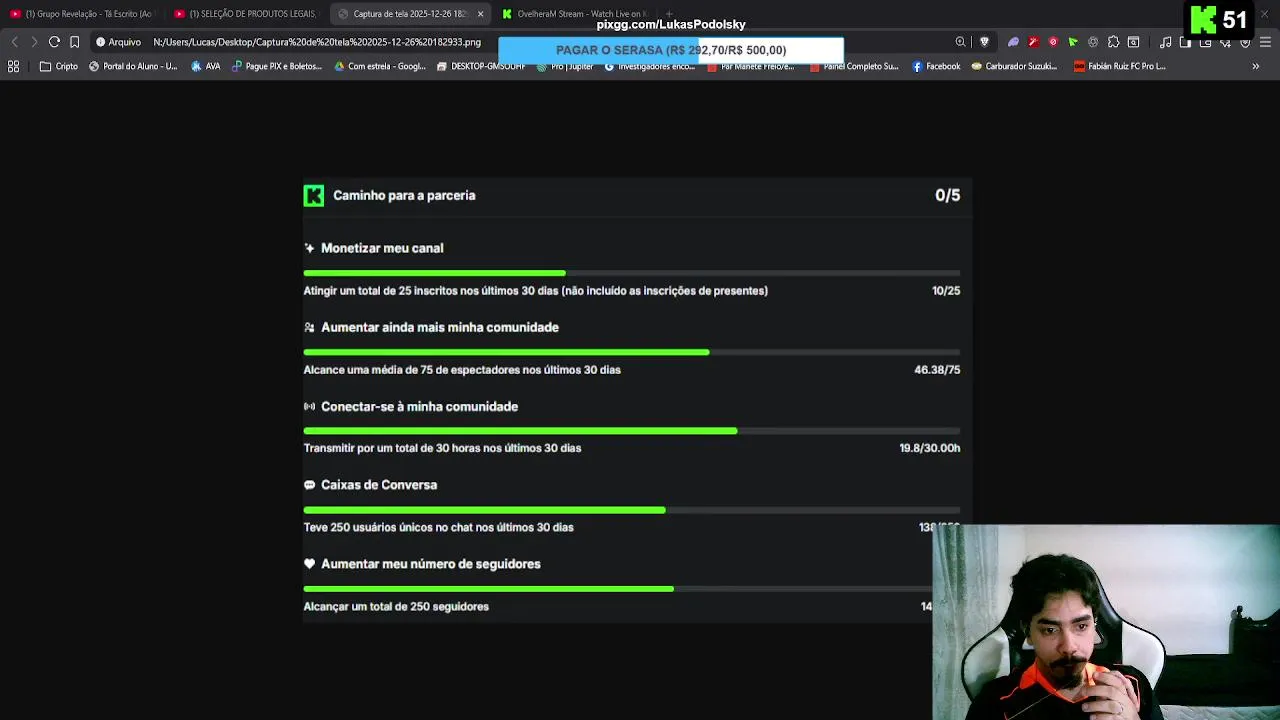The image size is (1280, 720).
Task: Click the 10/25 subscribers value
Action: [x=946, y=291]
